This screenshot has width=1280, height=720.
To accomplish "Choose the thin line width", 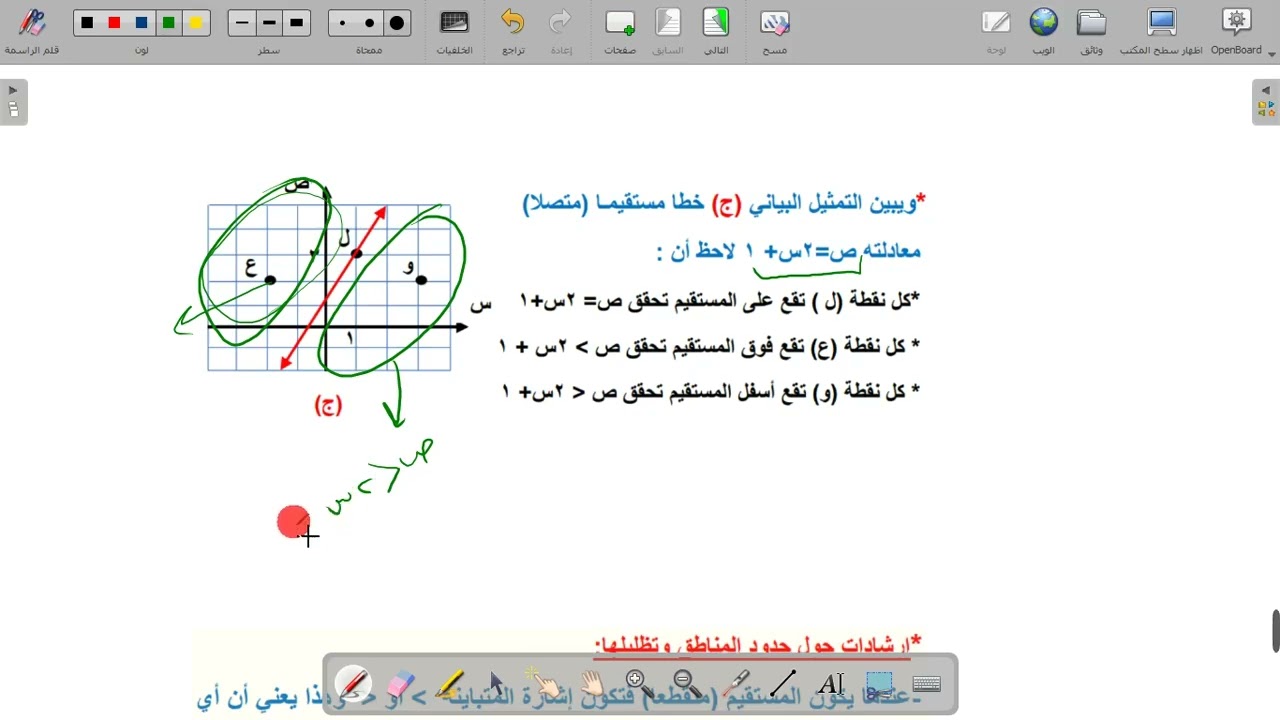I will coord(243,23).
